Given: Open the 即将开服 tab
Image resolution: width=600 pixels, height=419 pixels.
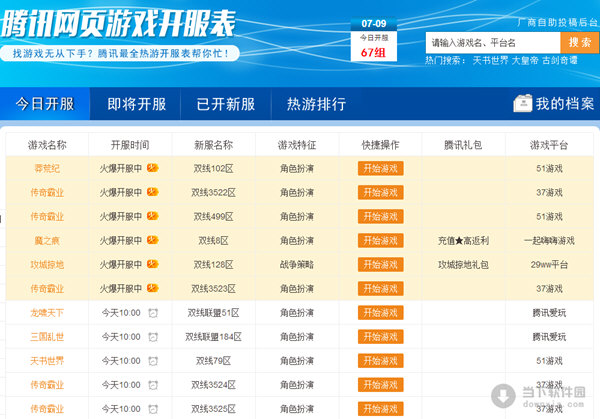Looking at the screenshot, I should 136,104.
